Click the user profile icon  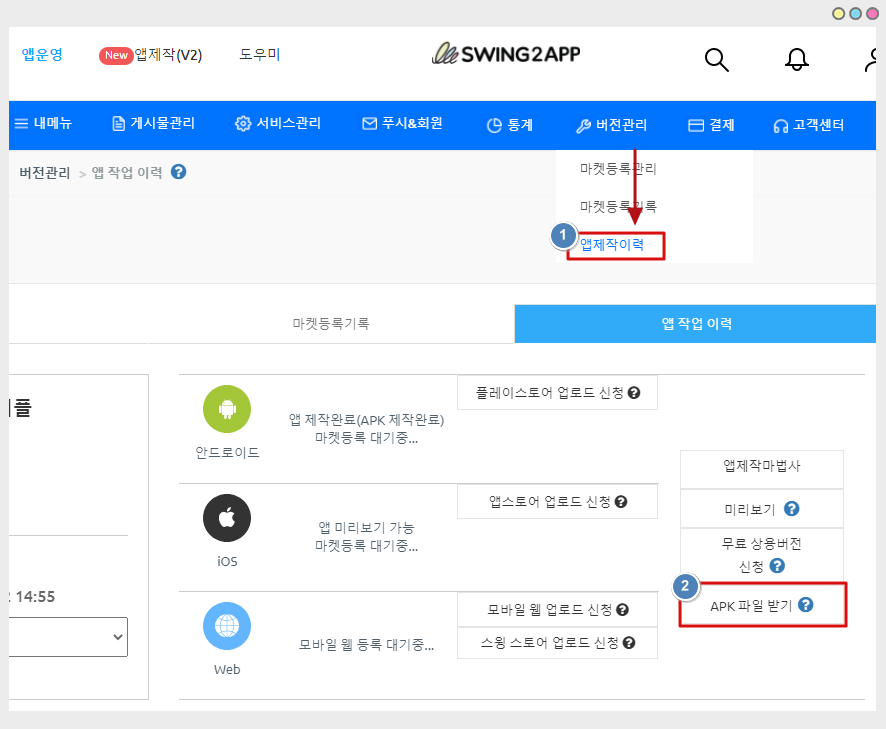873,60
